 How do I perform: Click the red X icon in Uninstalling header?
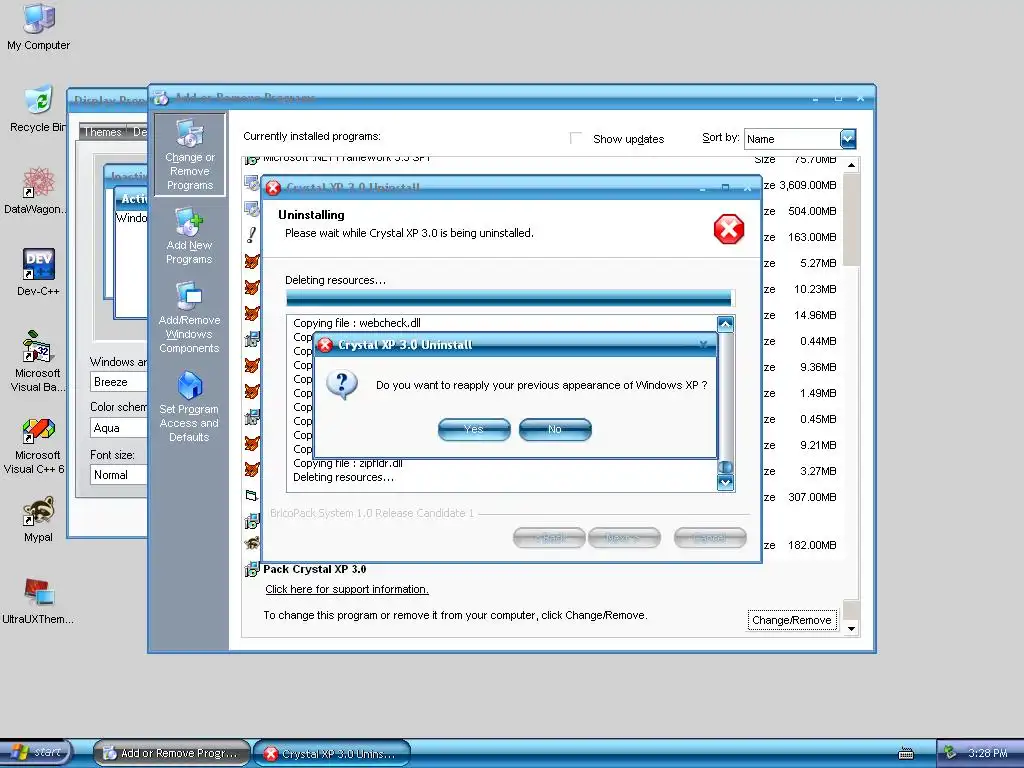click(729, 229)
